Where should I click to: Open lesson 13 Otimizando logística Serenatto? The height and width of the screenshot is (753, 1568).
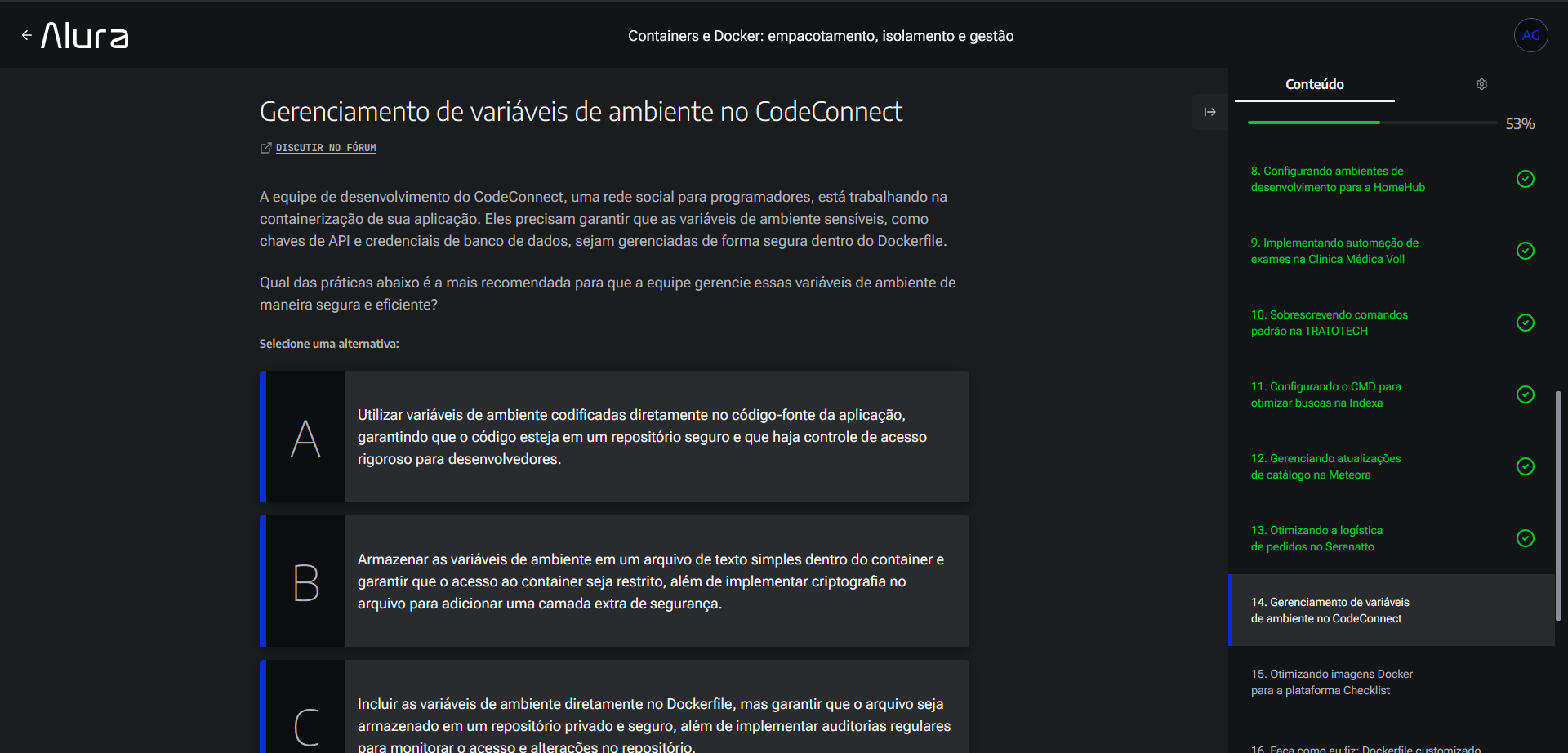tap(1391, 538)
